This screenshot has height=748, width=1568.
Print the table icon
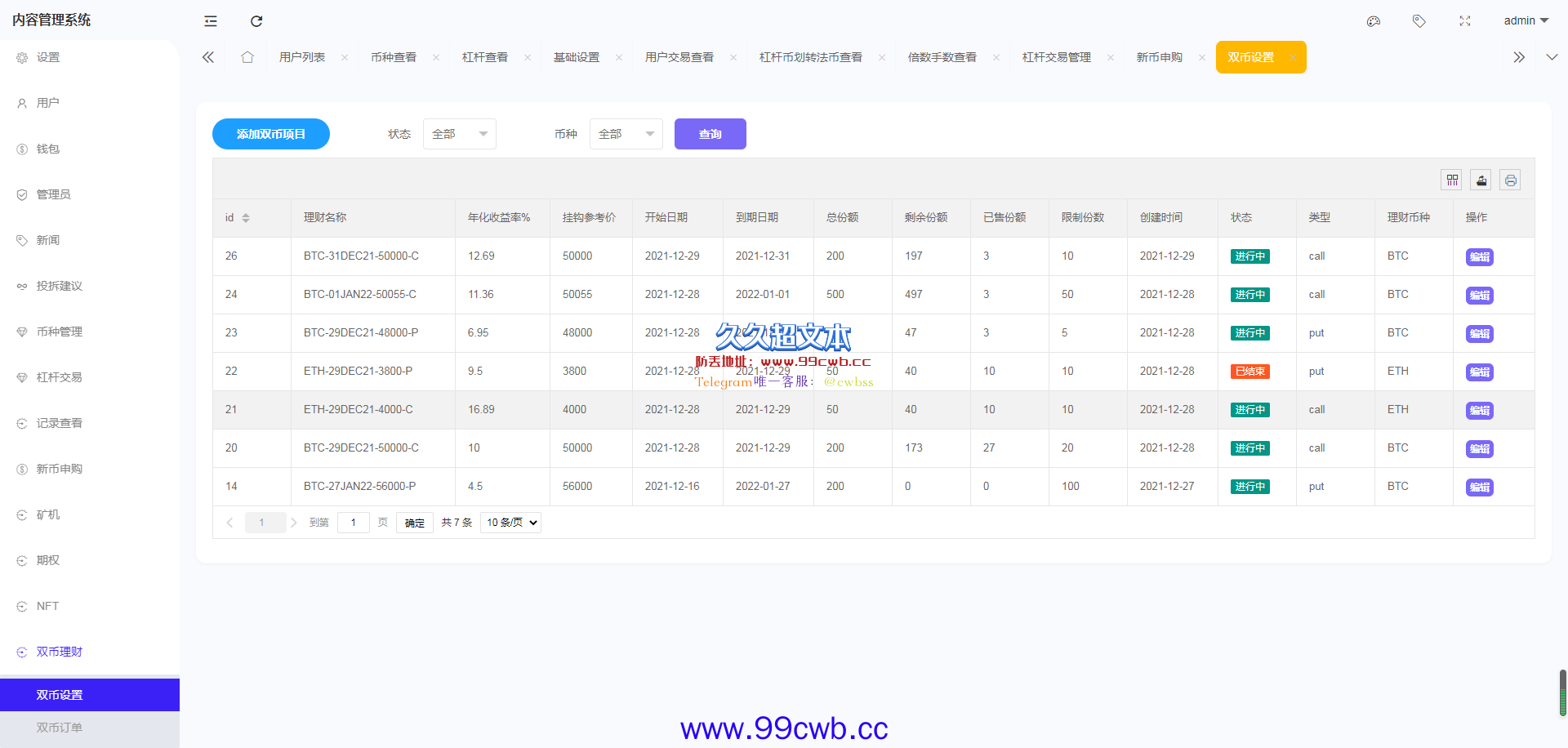[1511, 180]
